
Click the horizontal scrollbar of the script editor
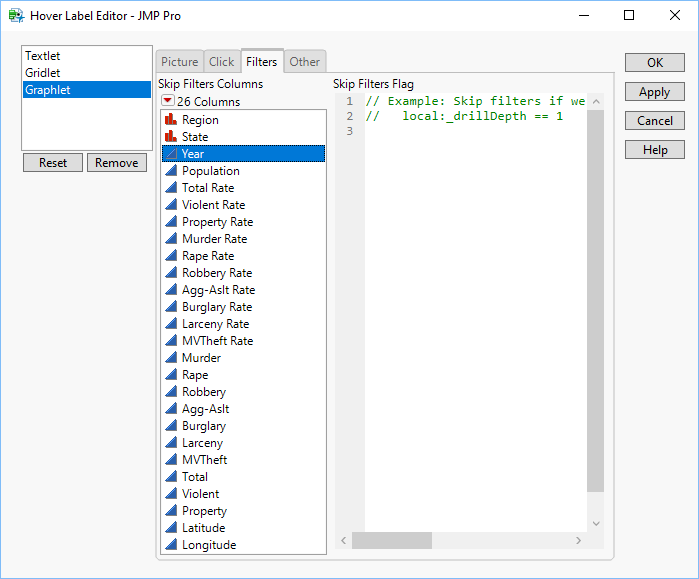pyautogui.click(x=392, y=540)
